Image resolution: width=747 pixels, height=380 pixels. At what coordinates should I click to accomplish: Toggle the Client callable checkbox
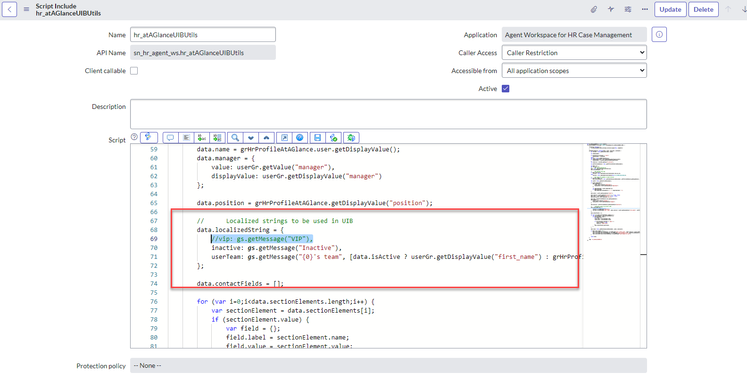(134, 71)
